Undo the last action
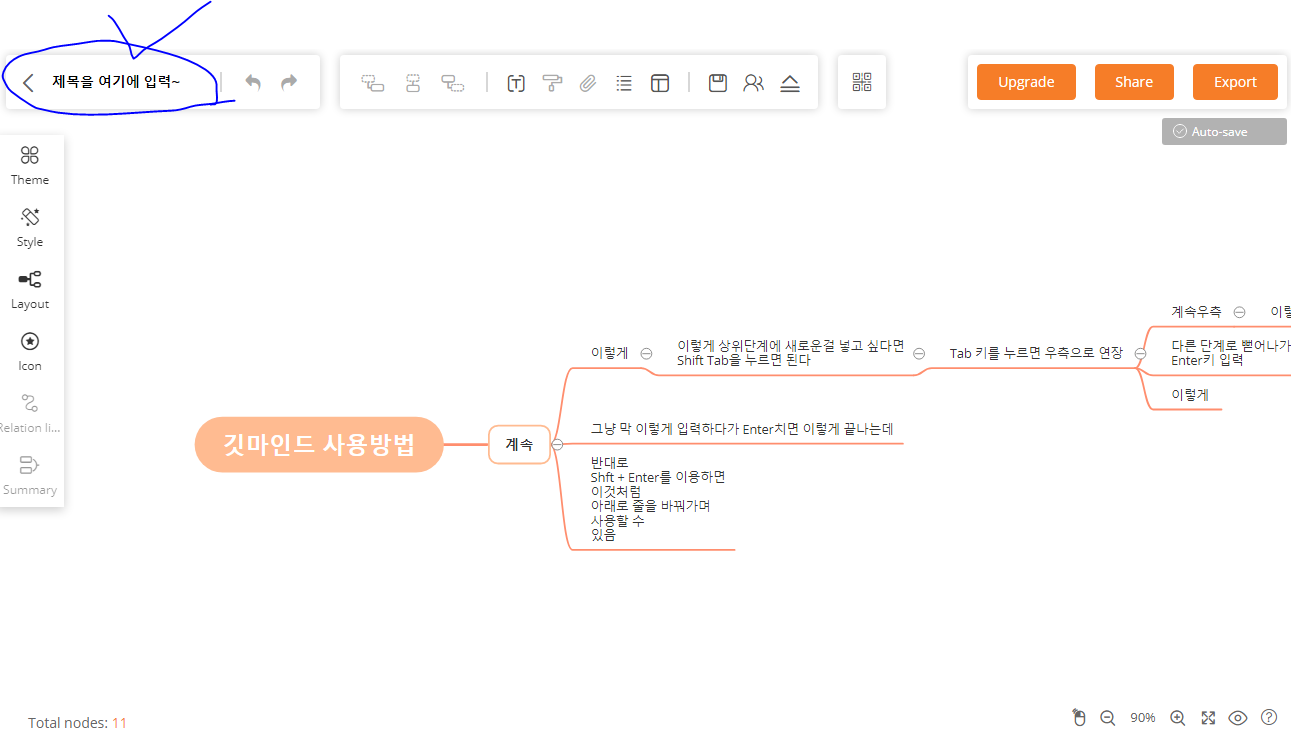 (x=253, y=83)
